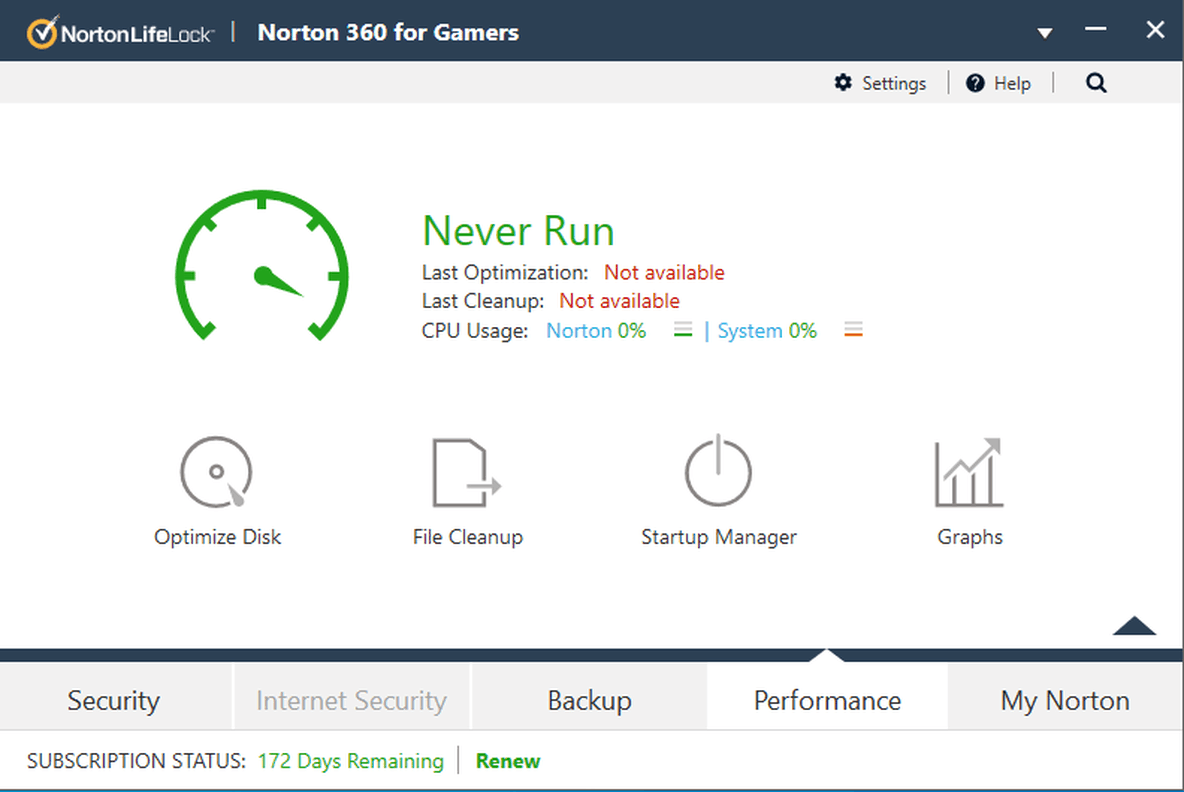1184x792 pixels.
Task: Click the green Norton CPU legend icon
Action: coord(683,330)
